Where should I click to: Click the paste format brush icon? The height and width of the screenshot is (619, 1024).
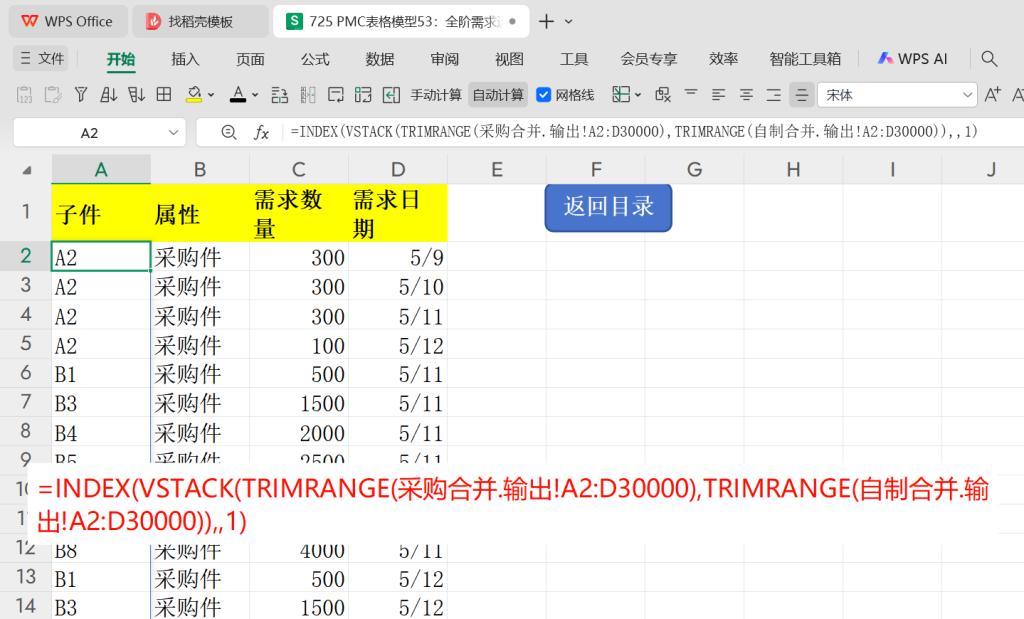52,95
